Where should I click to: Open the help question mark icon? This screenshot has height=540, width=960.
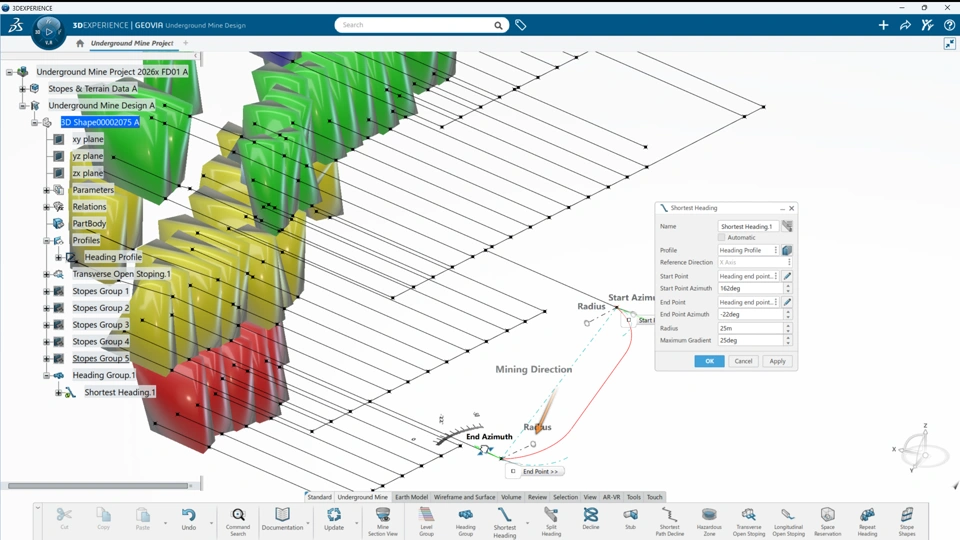[x=949, y=25]
